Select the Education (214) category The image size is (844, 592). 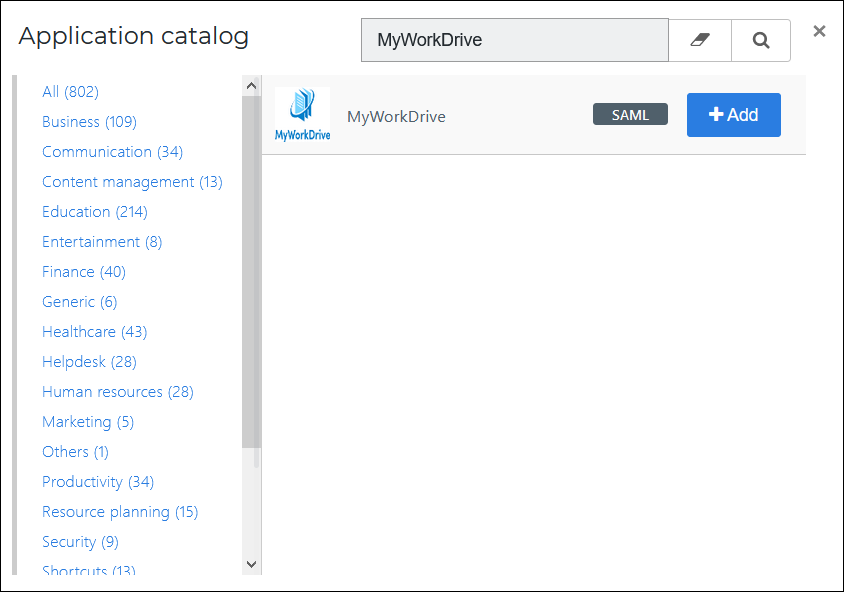click(x=95, y=212)
